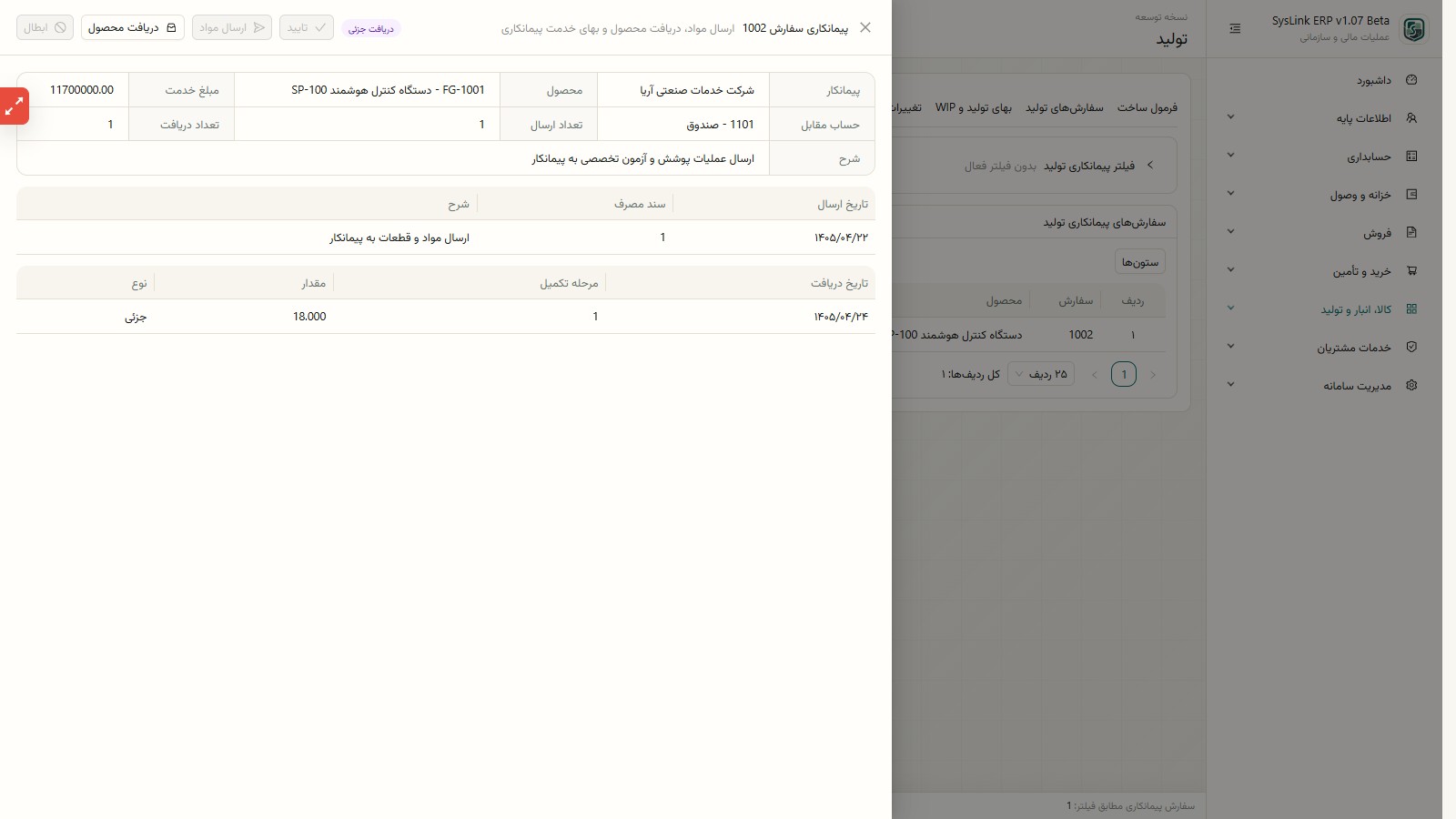
Task: Open the ۲۵ ردیف rows-per-page dropdown
Action: coord(1041,374)
